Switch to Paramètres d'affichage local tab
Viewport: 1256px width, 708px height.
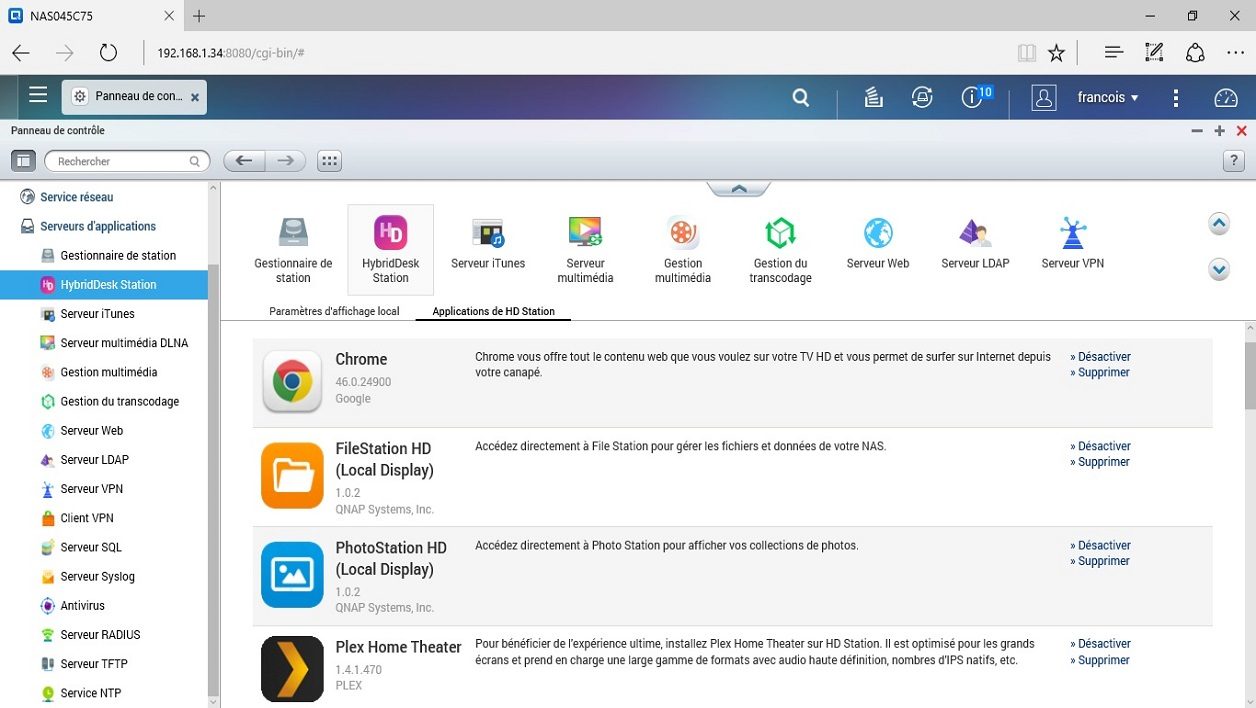pos(334,311)
